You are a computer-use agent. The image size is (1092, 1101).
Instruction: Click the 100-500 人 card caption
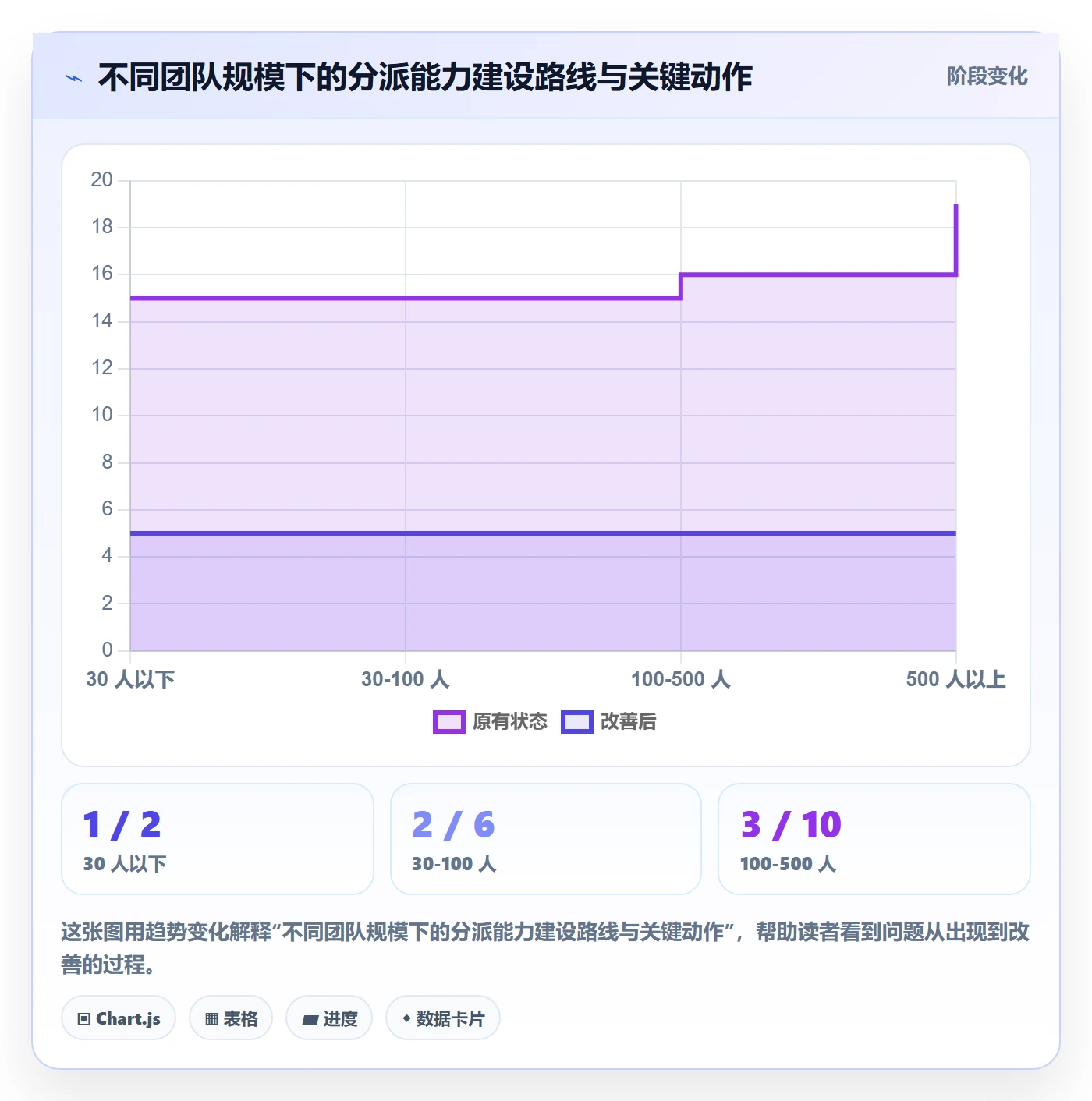pos(788,864)
